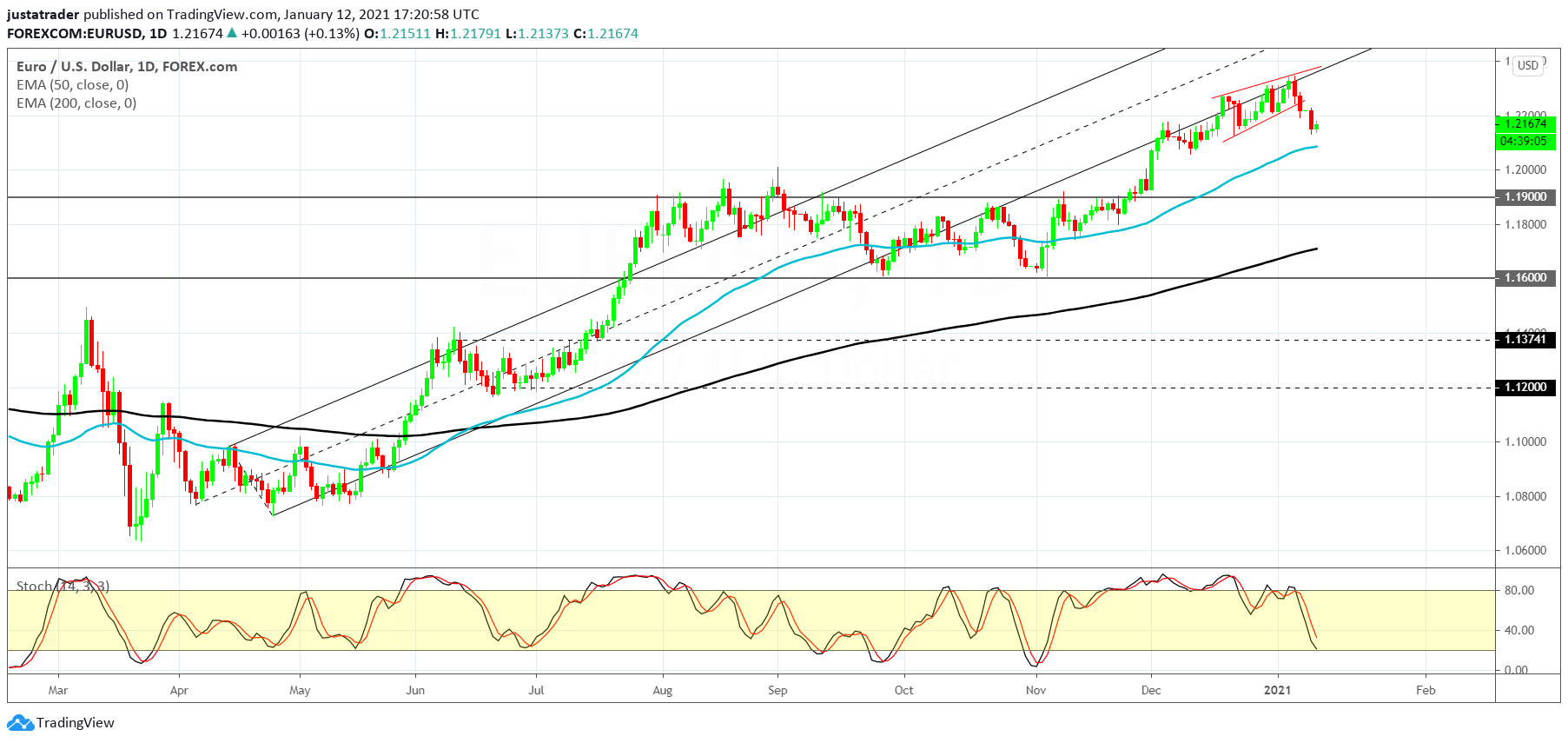
Task: Click the Nov label on time axis
Action: pyautogui.click(x=1035, y=691)
